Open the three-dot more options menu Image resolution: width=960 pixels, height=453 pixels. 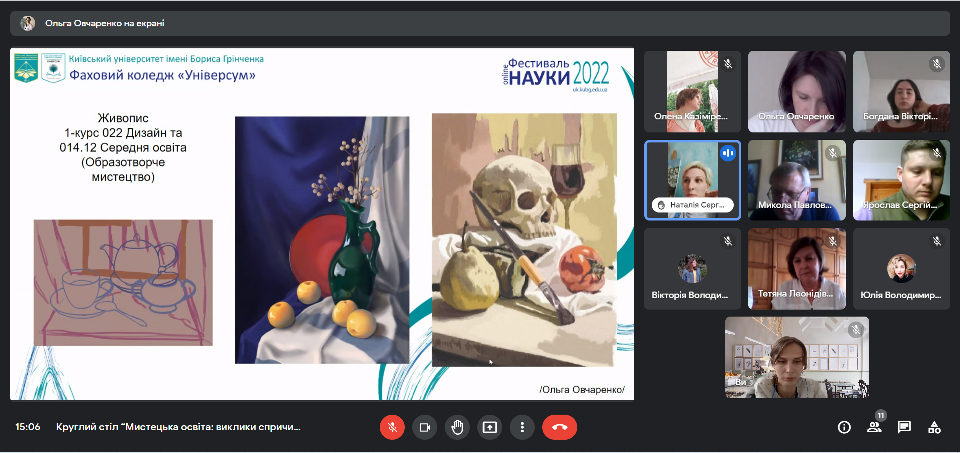[x=522, y=427]
